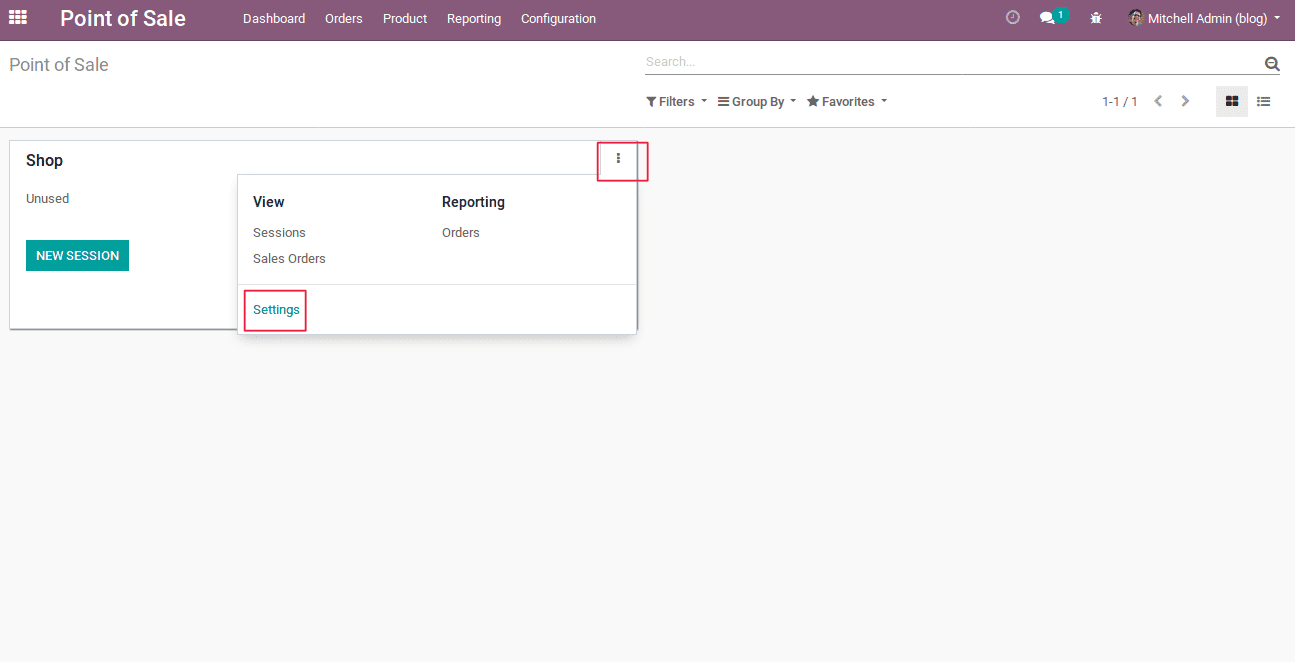Open the apps grid menu icon
This screenshot has width=1295, height=662.
click(x=18, y=17)
